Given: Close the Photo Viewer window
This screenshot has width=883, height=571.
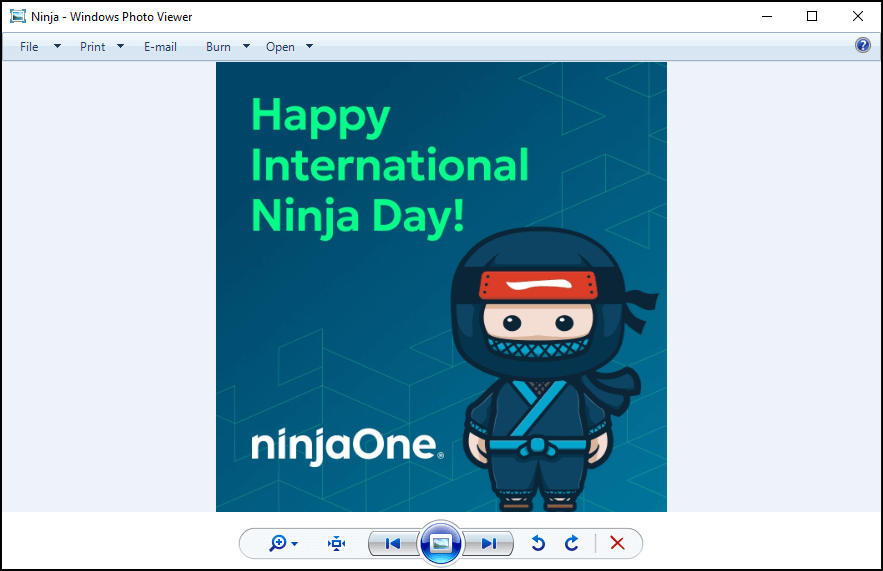Looking at the screenshot, I should [x=858, y=16].
